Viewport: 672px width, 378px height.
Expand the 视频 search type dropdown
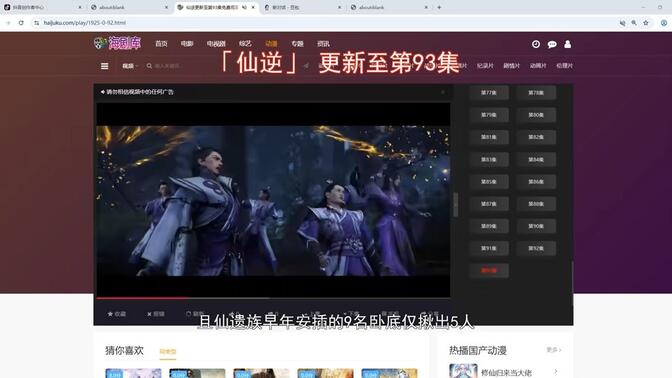(x=130, y=66)
